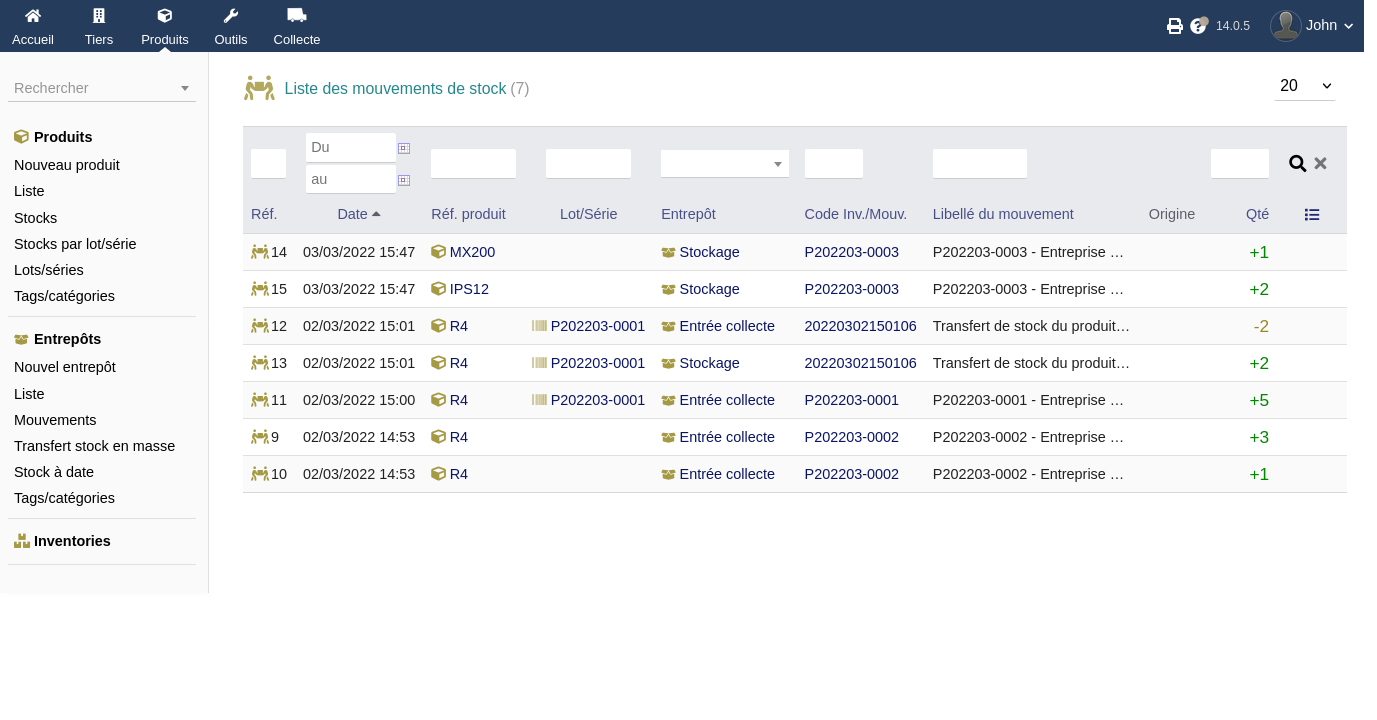Sort by Entrepôt column header
The height and width of the screenshot is (720, 1377).
[688, 214]
